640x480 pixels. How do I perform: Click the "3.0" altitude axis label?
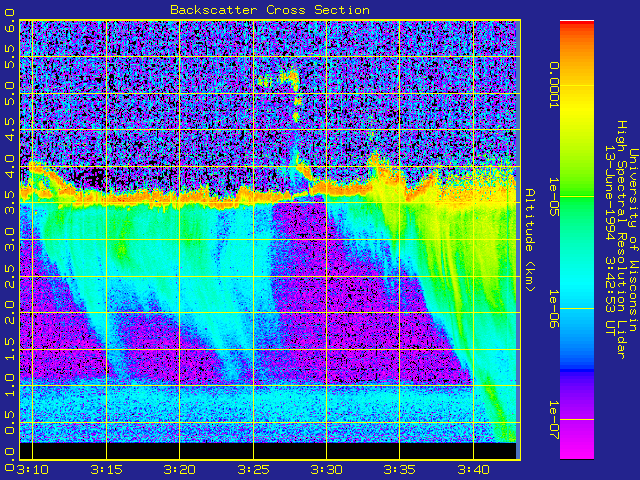pyautogui.click(x=10, y=239)
